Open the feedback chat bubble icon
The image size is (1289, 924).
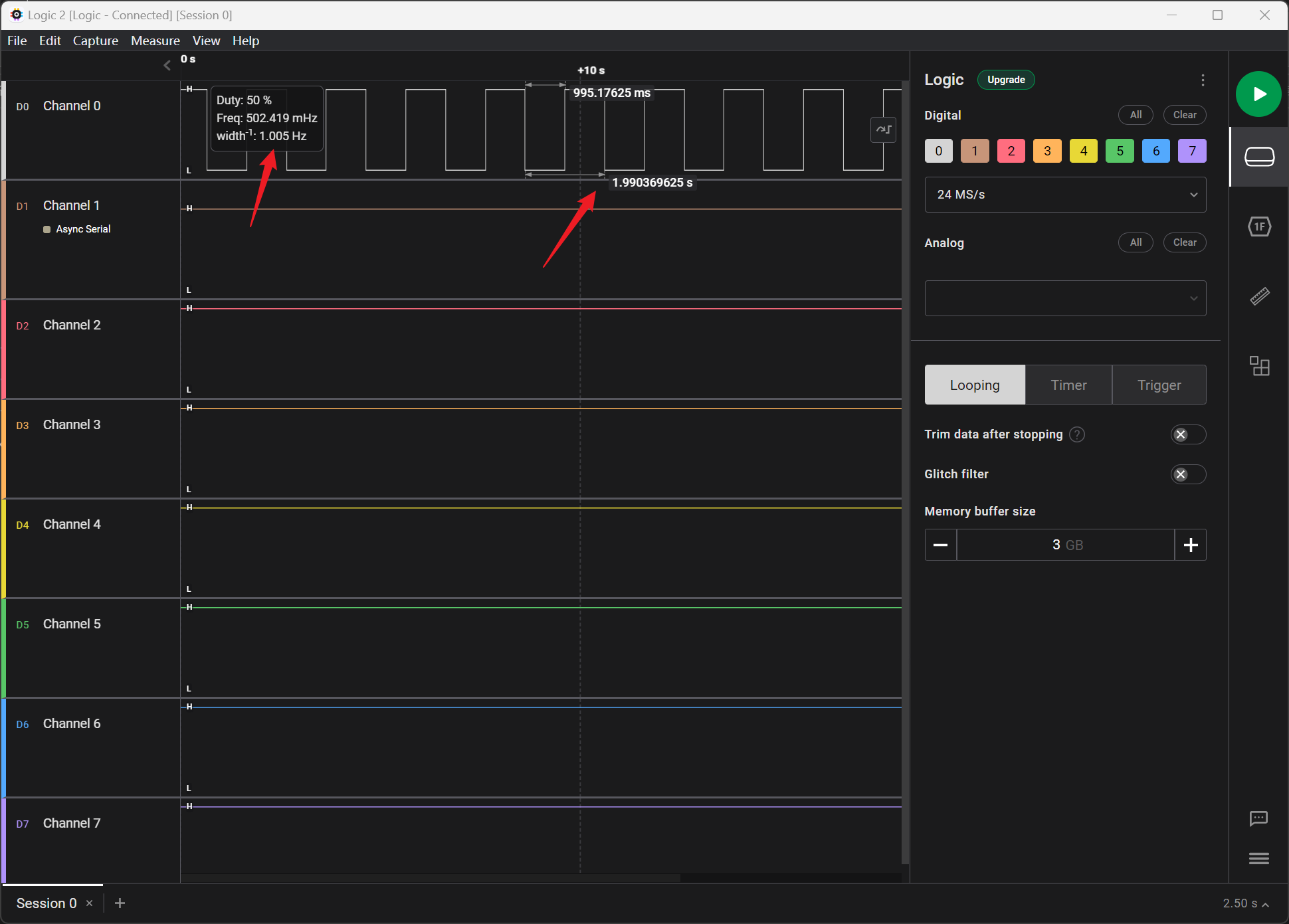pyautogui.click(x=1258, y=818)
